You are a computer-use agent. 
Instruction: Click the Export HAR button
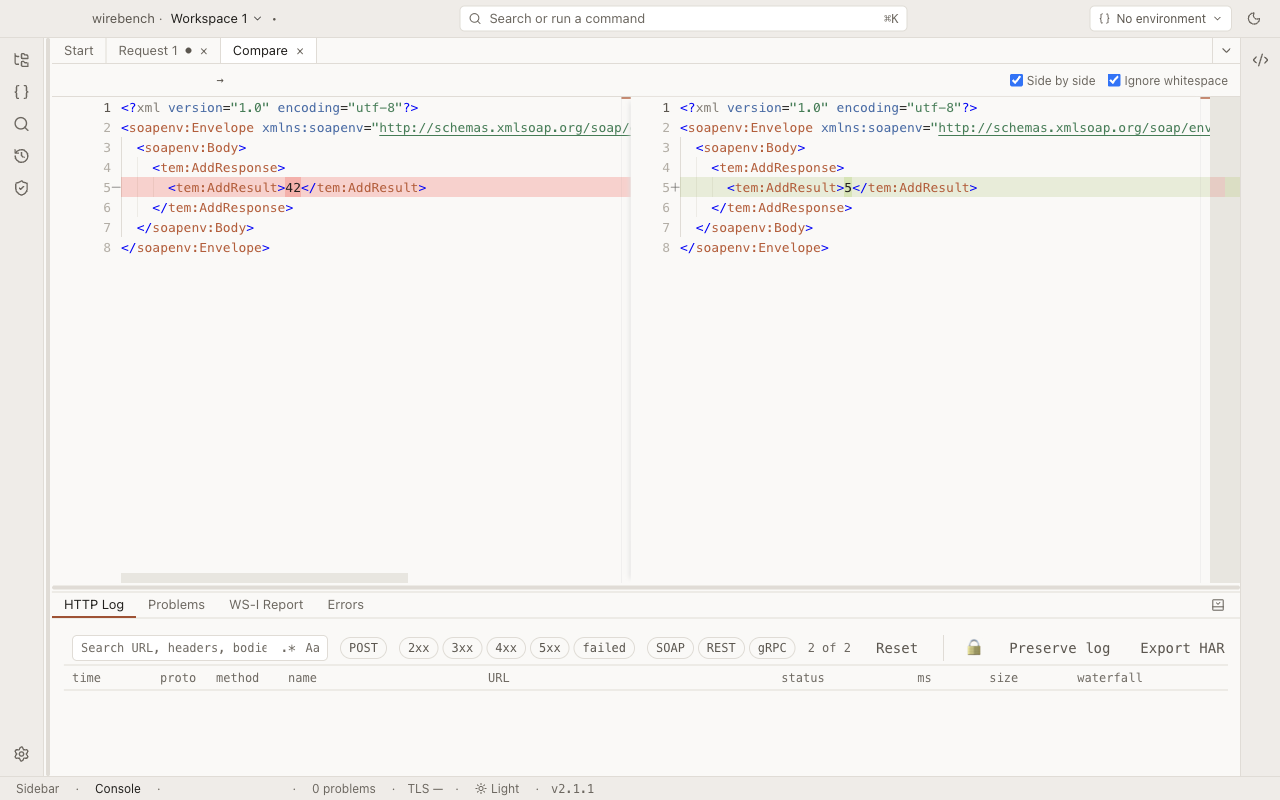(1182, 648)
